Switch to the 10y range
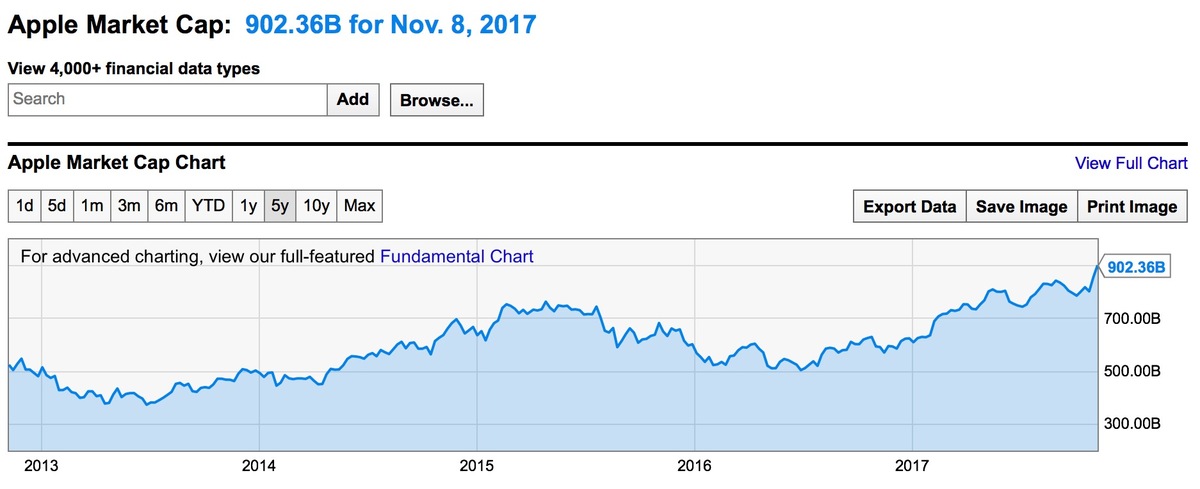Screen dimensions: 1200x489 [316, 206]
